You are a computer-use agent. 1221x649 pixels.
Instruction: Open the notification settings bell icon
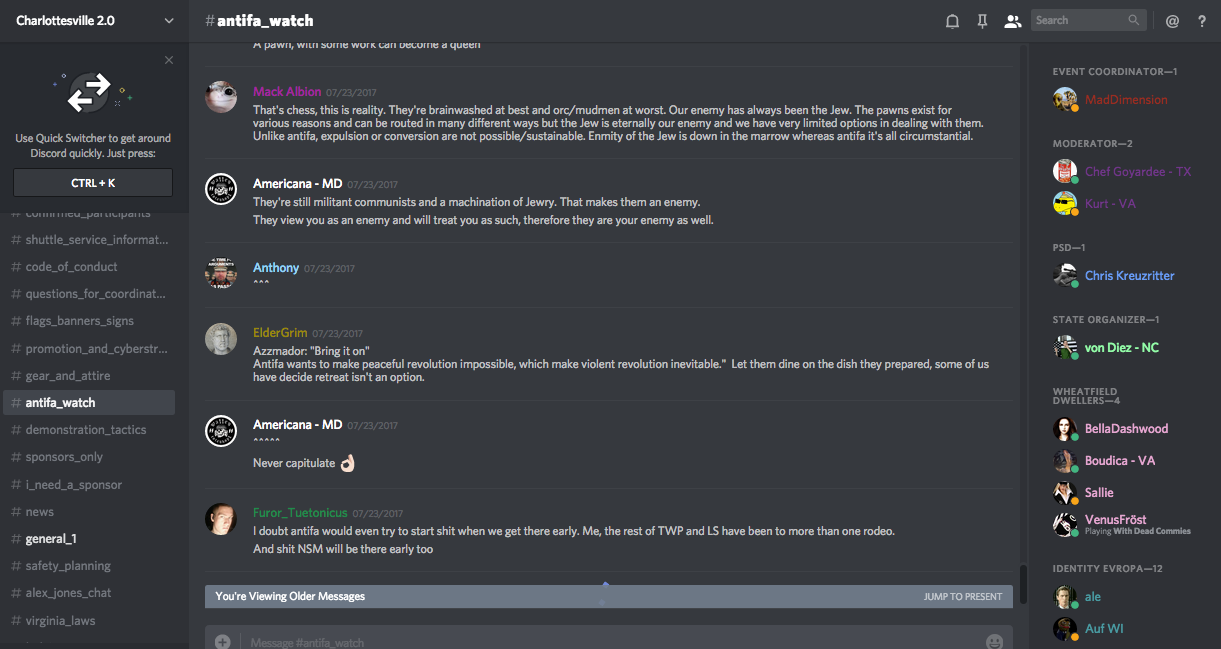coord(952,21)
